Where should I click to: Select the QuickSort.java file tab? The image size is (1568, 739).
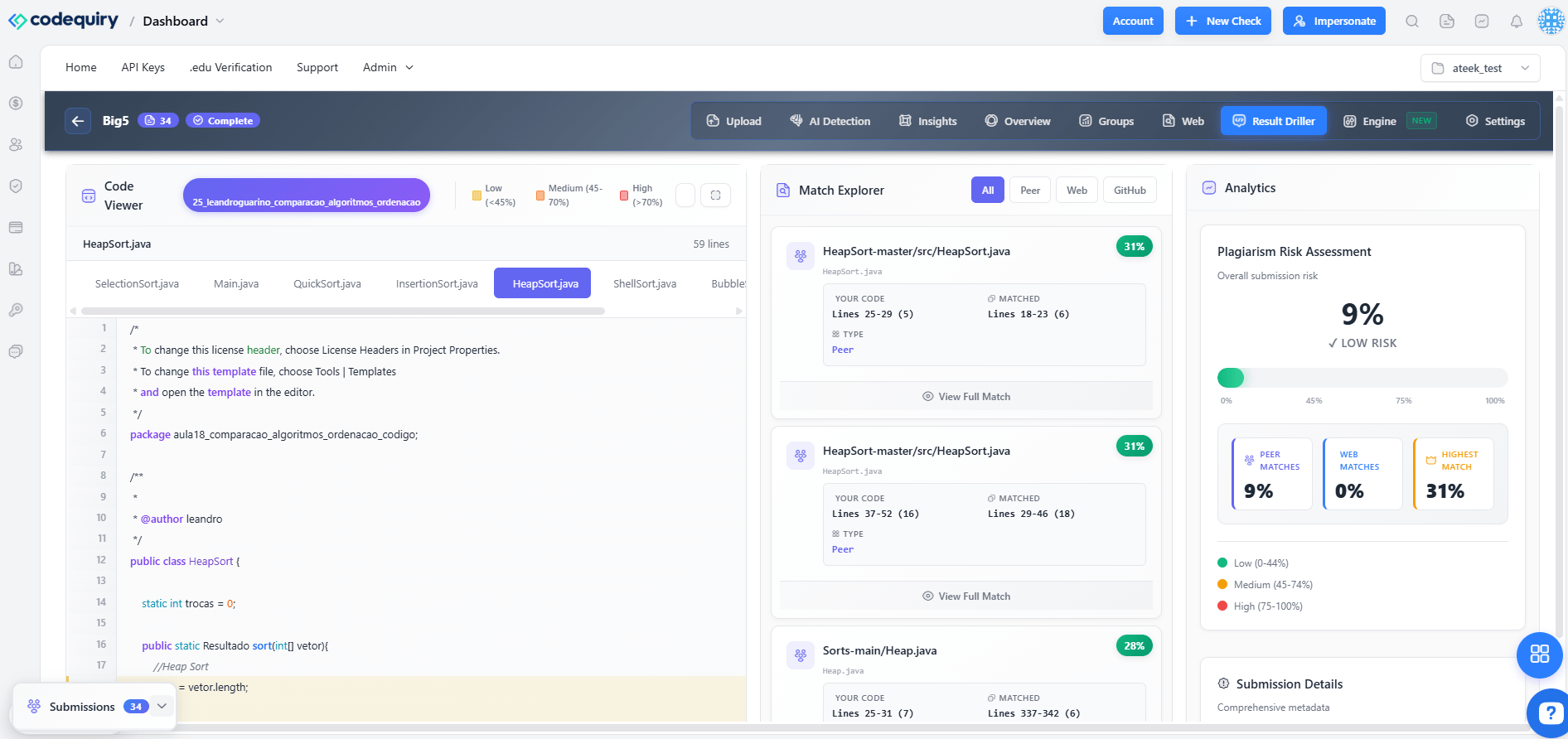click(x=327, y=283)
